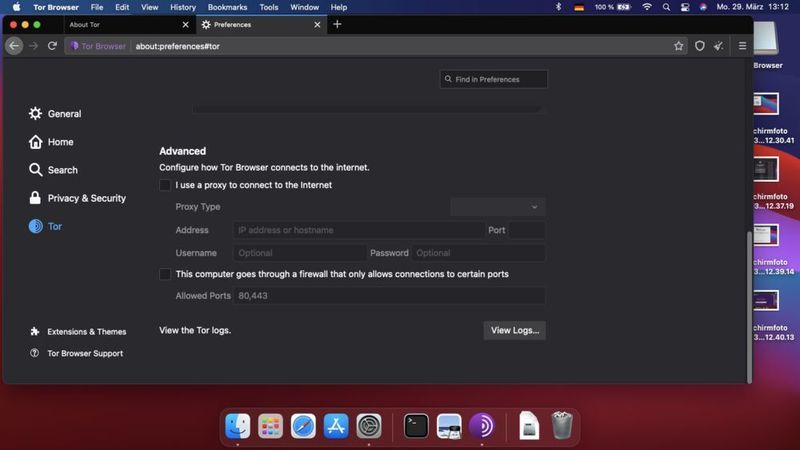Viewport: 800px width, 450px height.
Task: Click the View Logs button
Action: pyautogui.click(x=514, y=331)
